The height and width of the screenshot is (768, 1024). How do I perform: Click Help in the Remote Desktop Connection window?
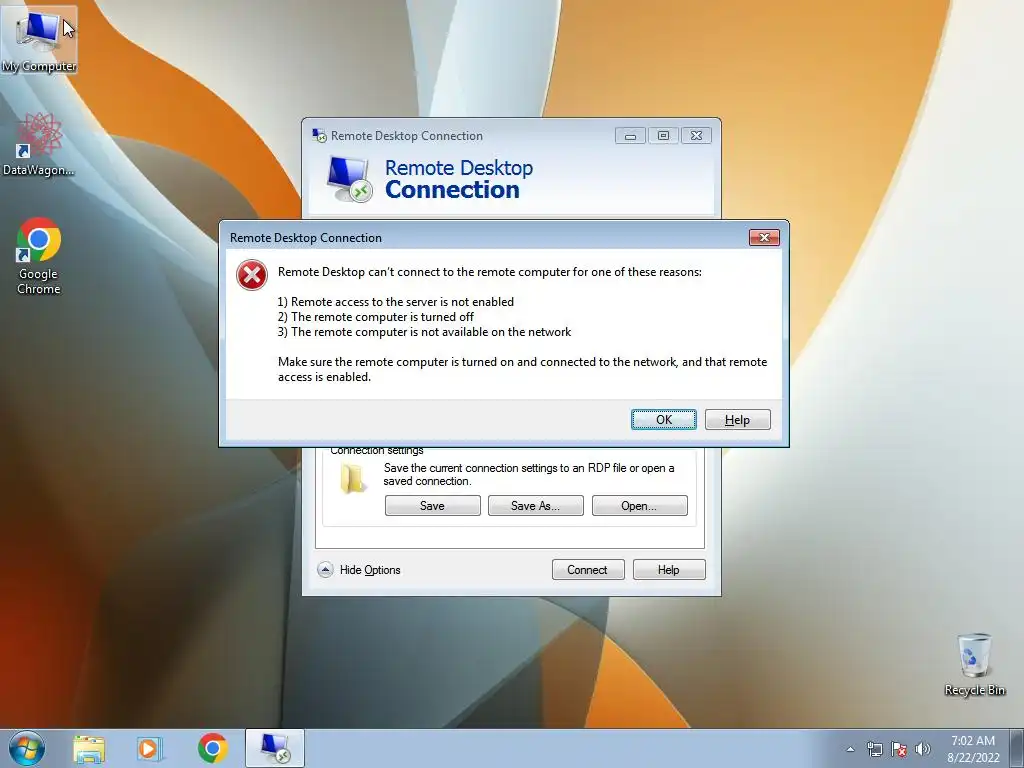pos(669,569)
